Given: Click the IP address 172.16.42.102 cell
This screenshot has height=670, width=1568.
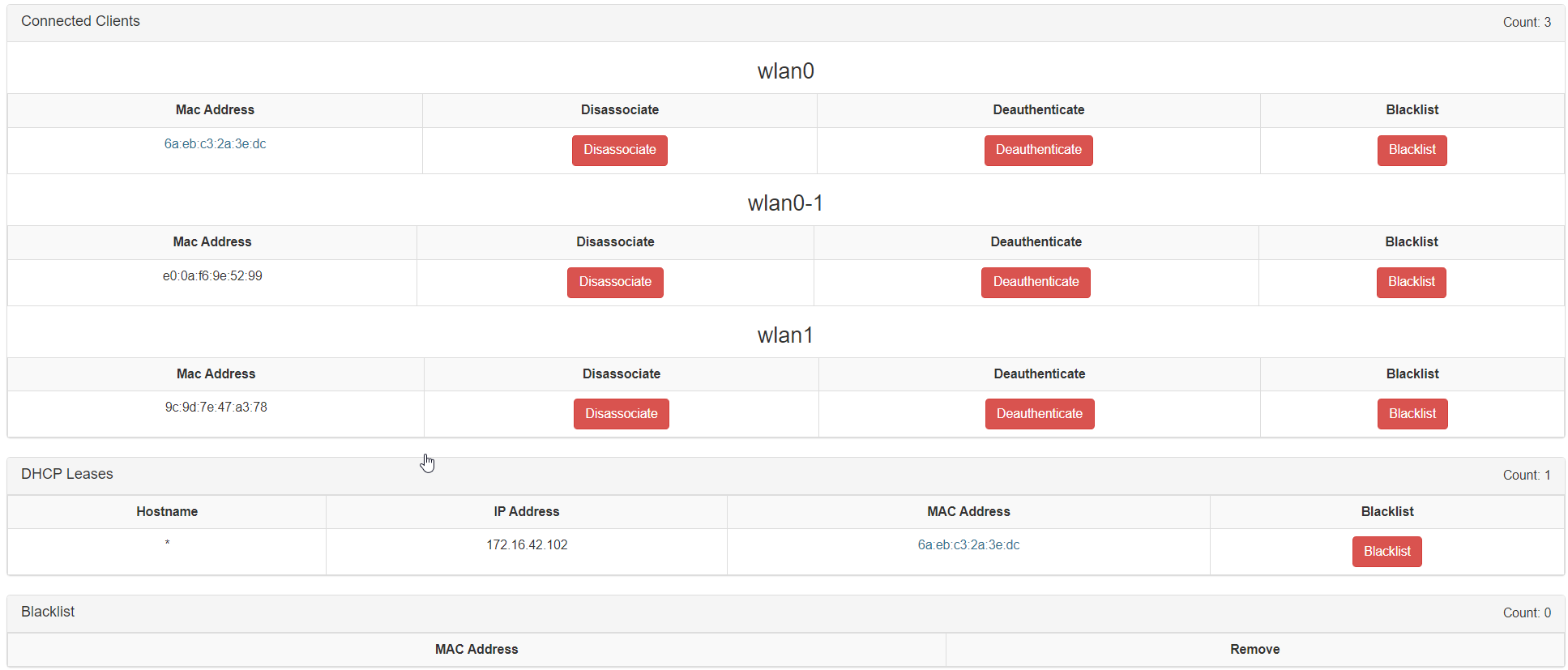Looking at the screenshot, I should (x=527, y=544).
